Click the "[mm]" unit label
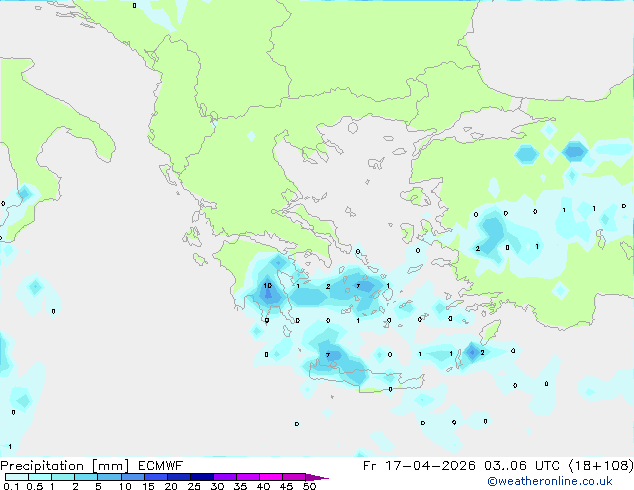 click(x=110, y=466)
